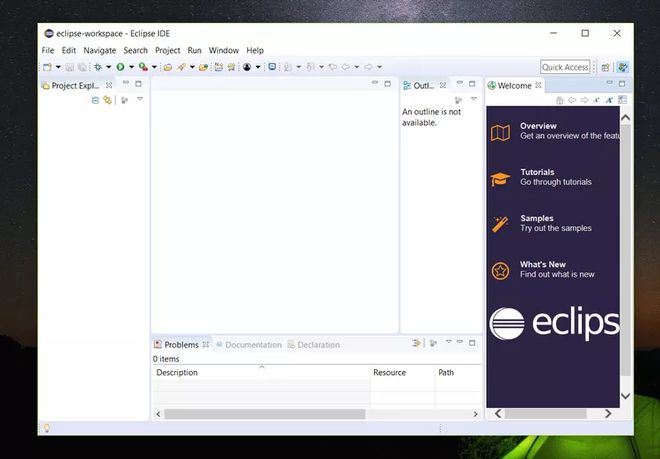Click the blue terminal monitor icon

click(272, 67)
